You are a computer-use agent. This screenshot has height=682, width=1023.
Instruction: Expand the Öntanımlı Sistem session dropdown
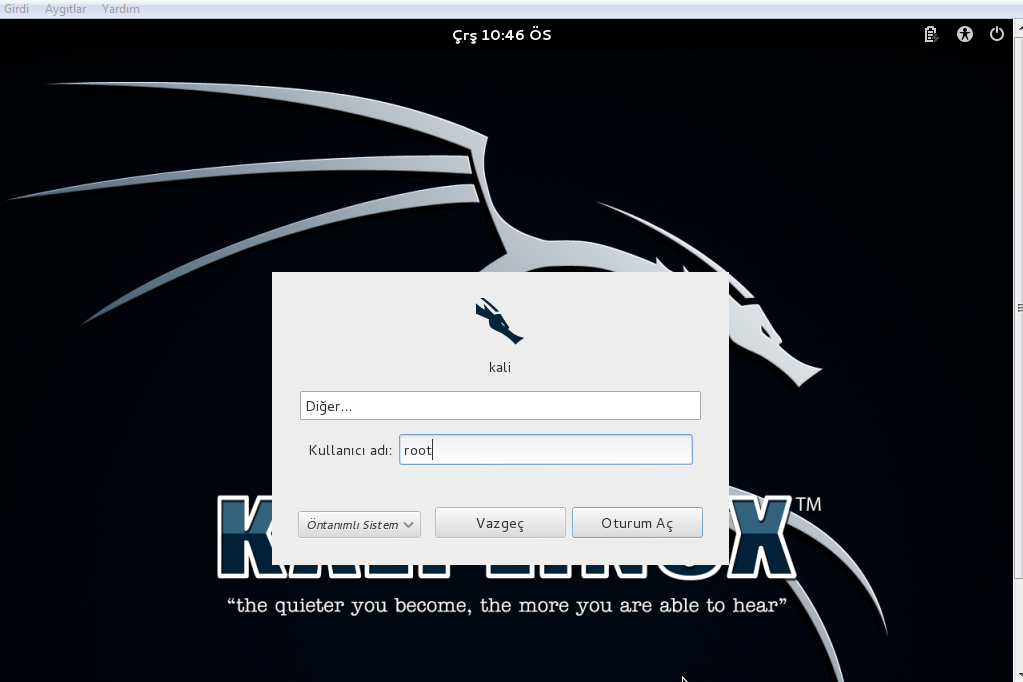click(359, 524)
